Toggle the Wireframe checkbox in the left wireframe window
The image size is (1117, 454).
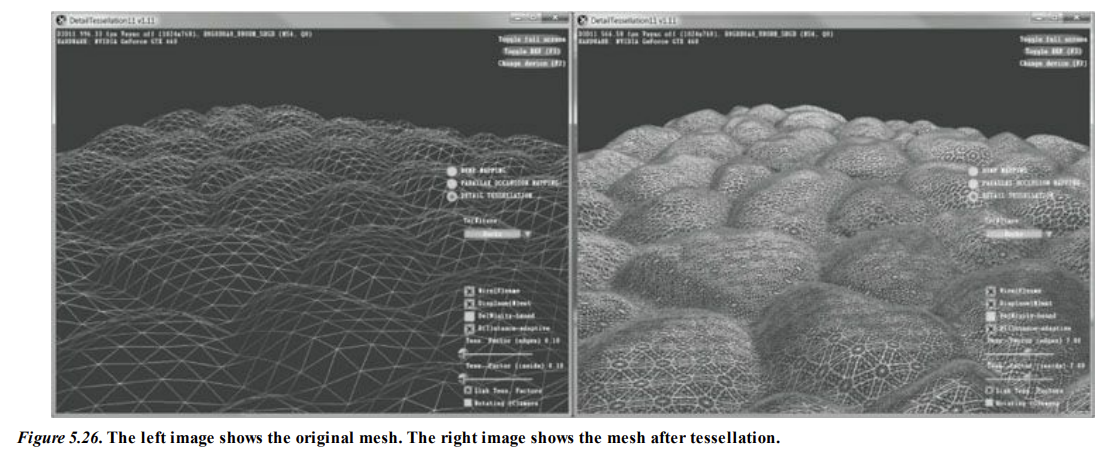tap(469, 291)
